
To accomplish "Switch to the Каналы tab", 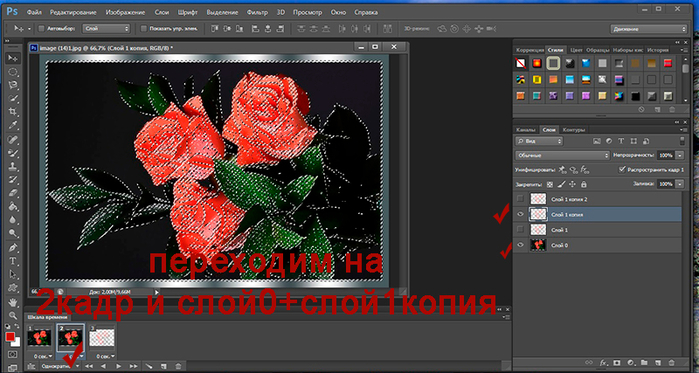I will 526,130.
